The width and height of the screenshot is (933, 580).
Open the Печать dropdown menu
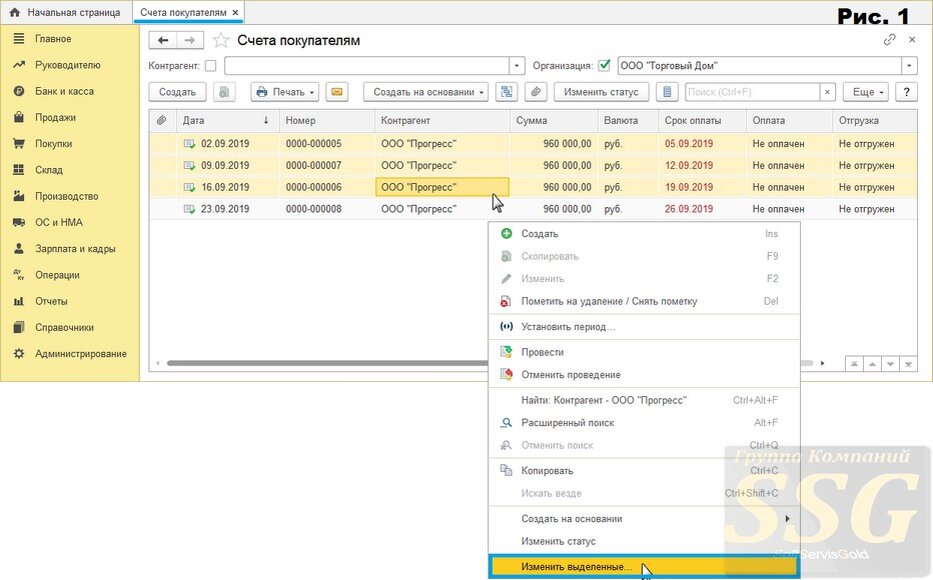(x=284, y=92)
